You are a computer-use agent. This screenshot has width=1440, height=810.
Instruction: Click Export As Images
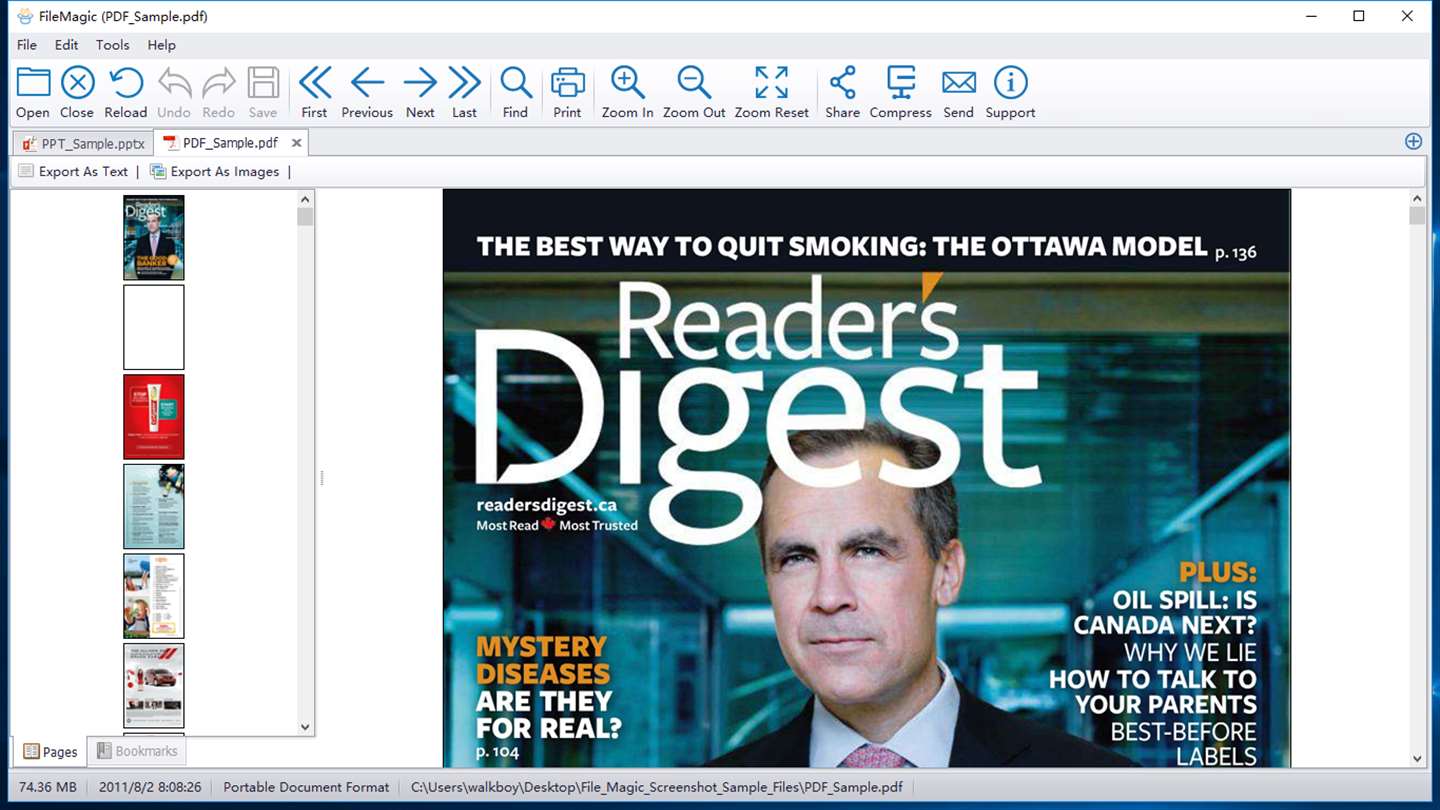(215, 172)
